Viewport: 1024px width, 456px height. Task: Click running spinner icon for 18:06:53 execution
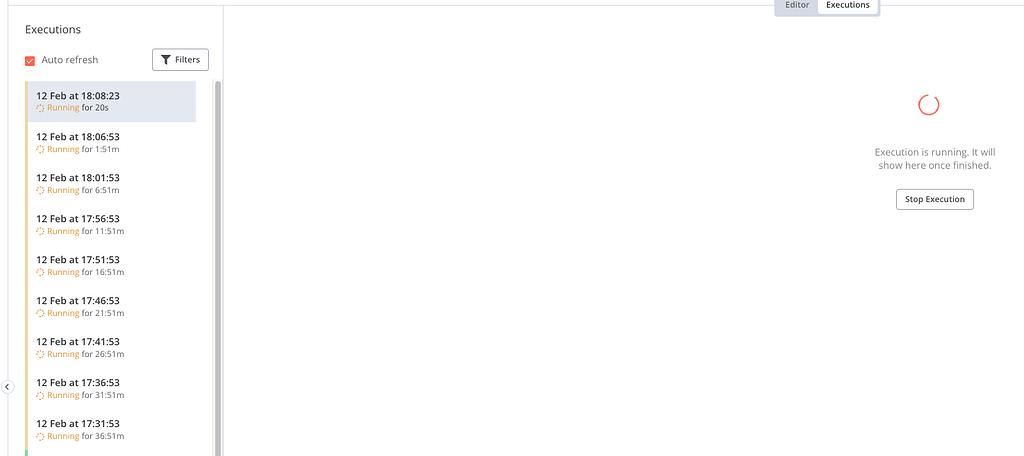click(41, 149)
